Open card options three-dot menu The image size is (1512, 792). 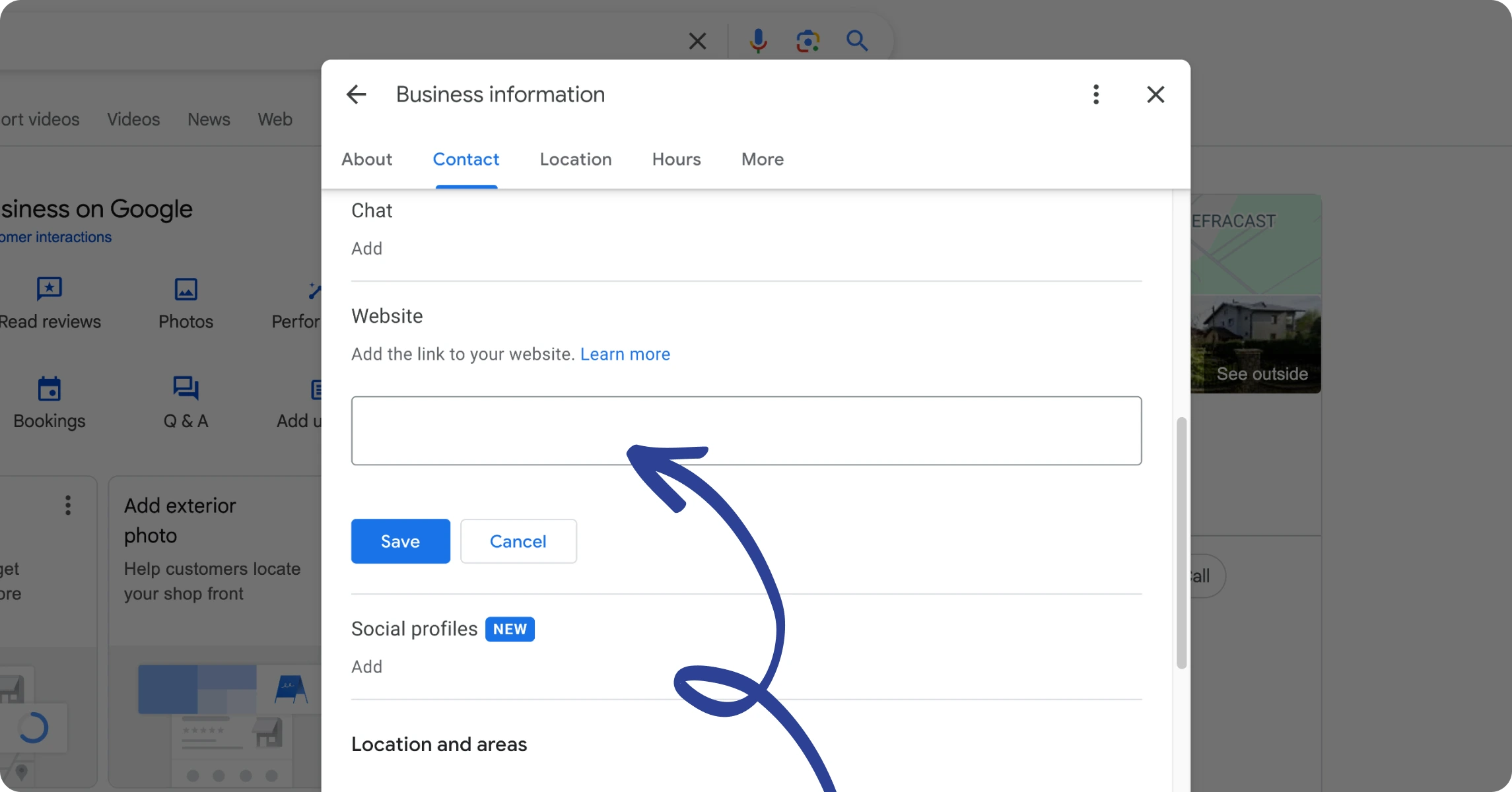tap(68, 506)
